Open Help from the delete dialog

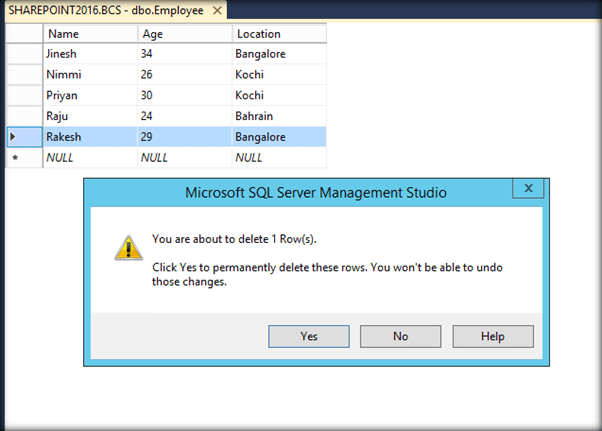(492, 336)
